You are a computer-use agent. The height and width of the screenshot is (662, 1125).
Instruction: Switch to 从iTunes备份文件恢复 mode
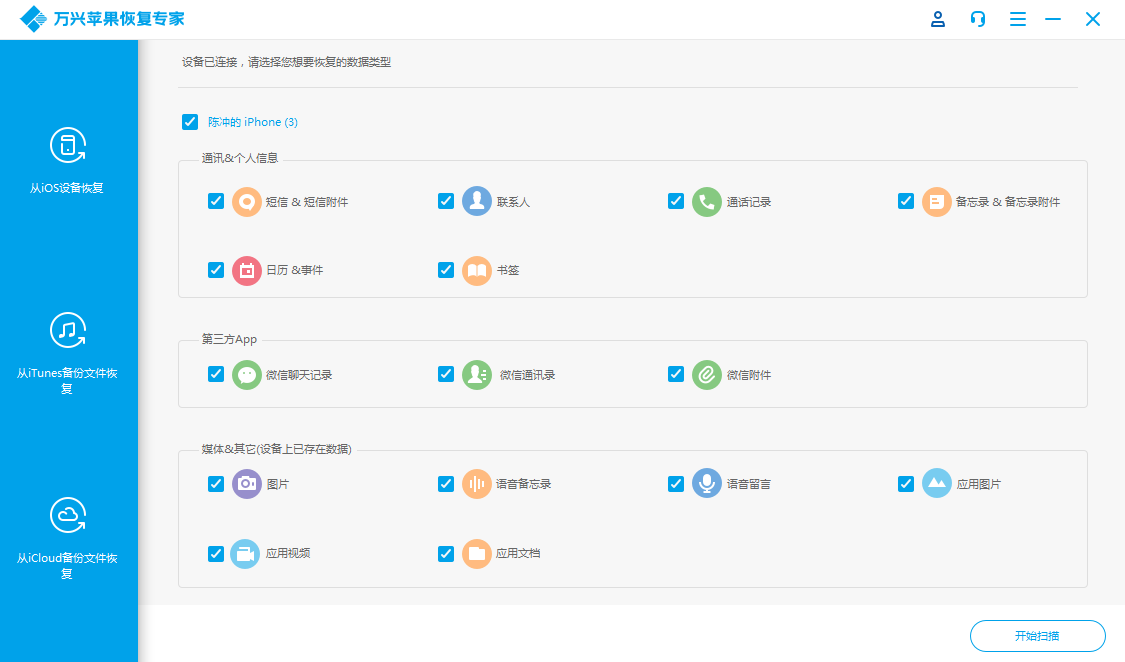point(67,353)
